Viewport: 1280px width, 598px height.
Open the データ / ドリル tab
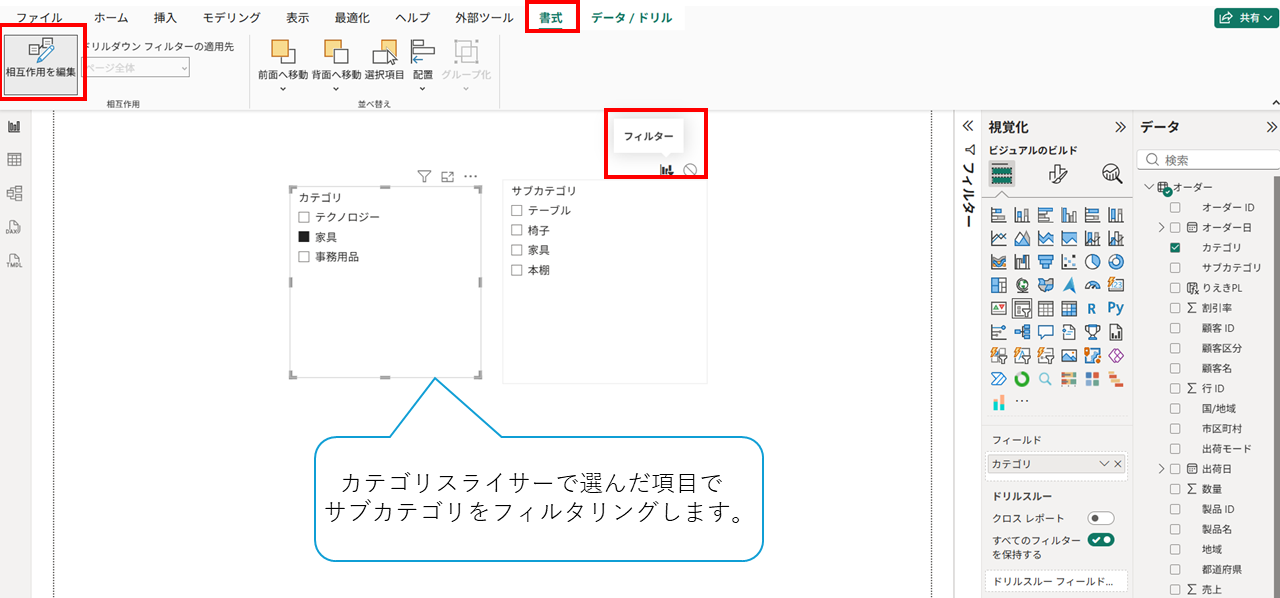click(631, 18)
